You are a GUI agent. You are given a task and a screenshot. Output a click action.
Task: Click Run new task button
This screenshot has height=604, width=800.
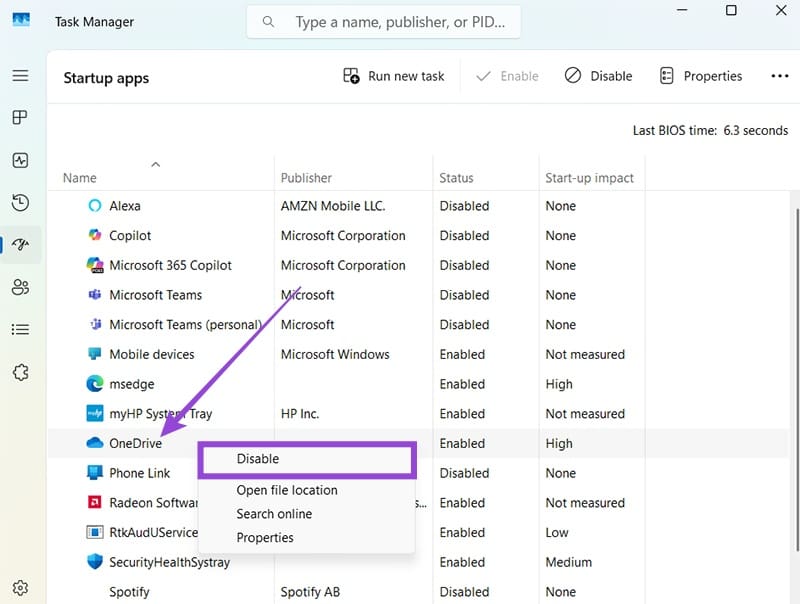[x=394, y=76]
